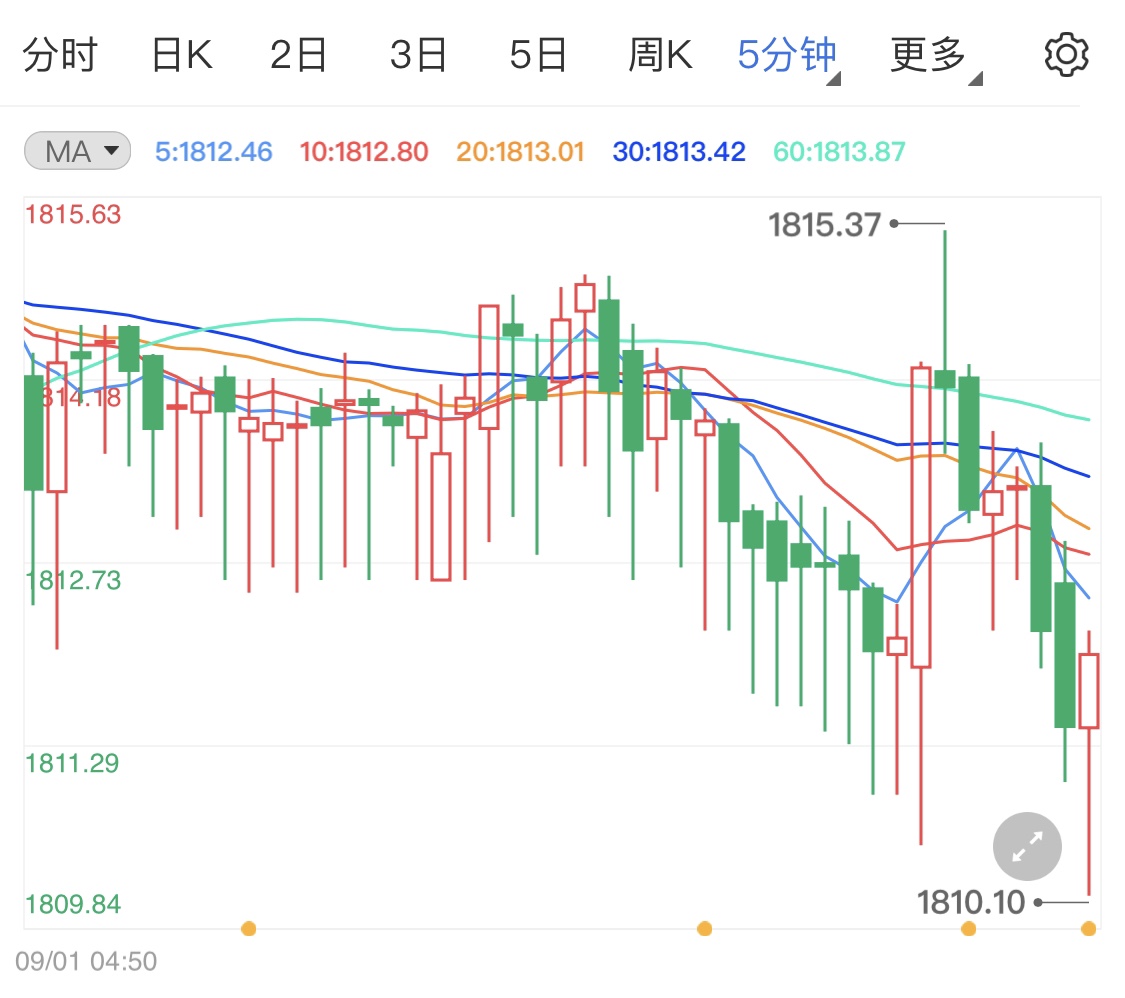
Task: Click the high price label 1815.37
Action: (824, 225)
